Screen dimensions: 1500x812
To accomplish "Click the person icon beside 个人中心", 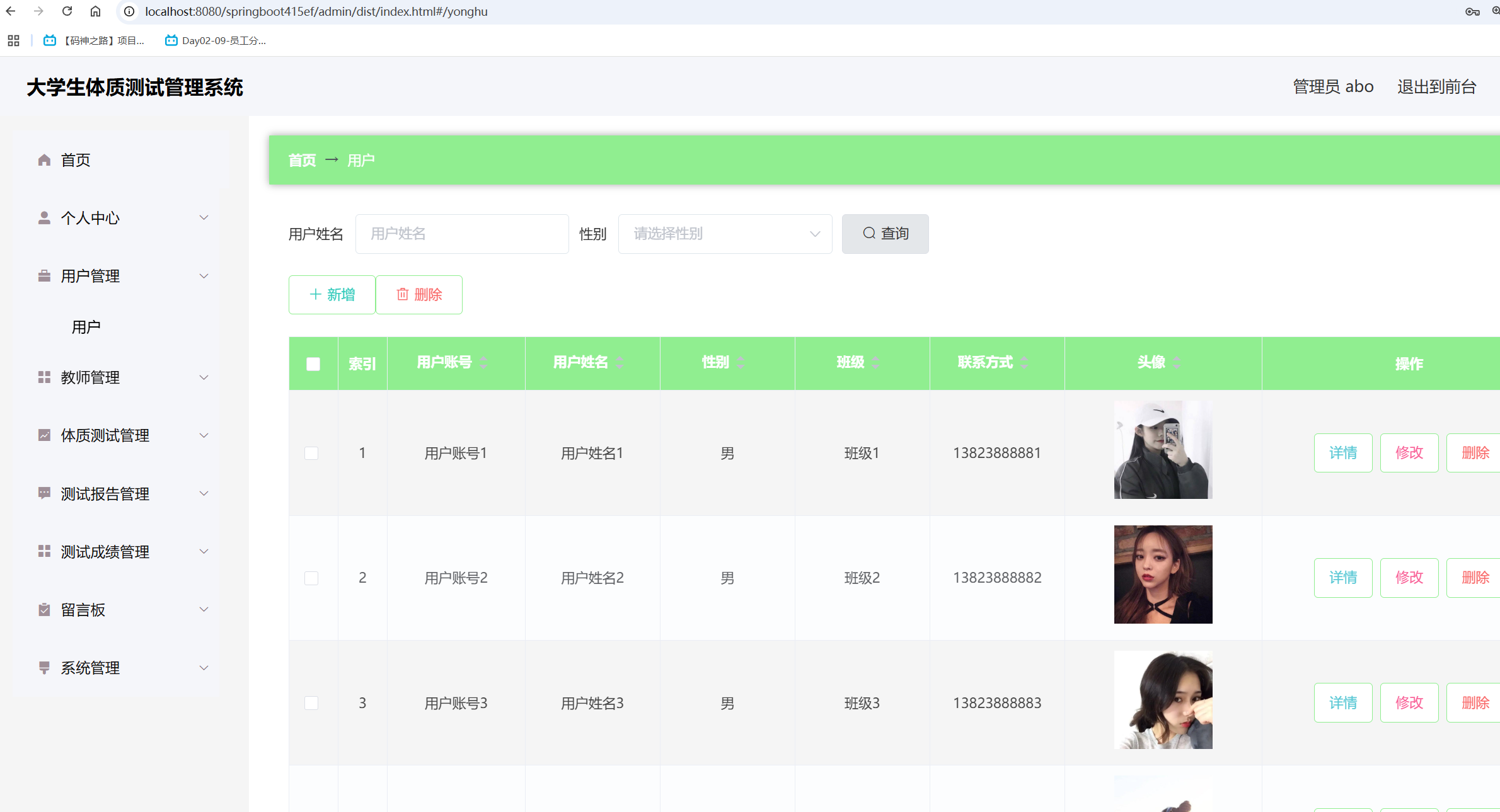I will (44, 218).
